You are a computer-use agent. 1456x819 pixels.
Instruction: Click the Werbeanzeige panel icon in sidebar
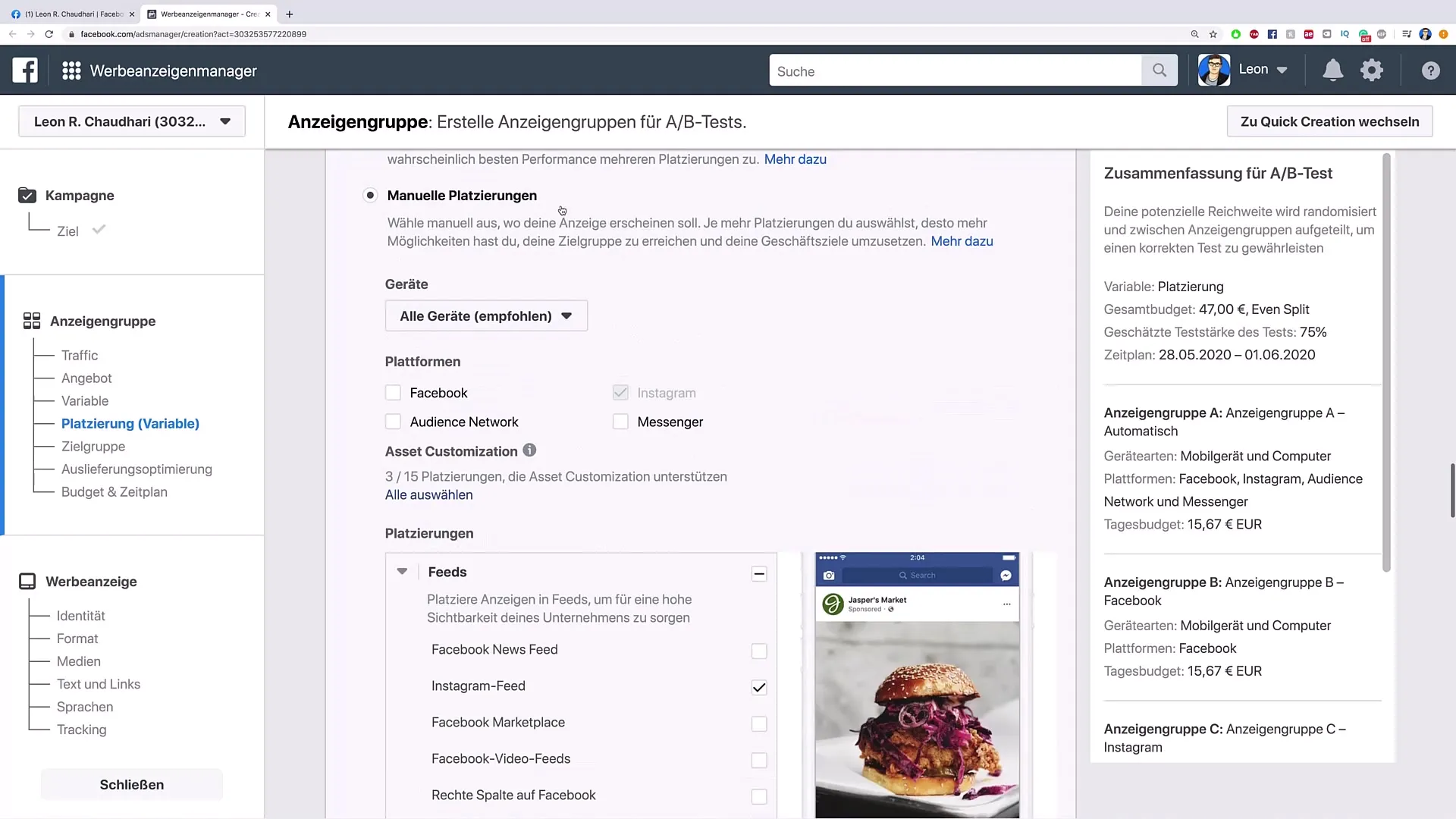tap(27, 581)
